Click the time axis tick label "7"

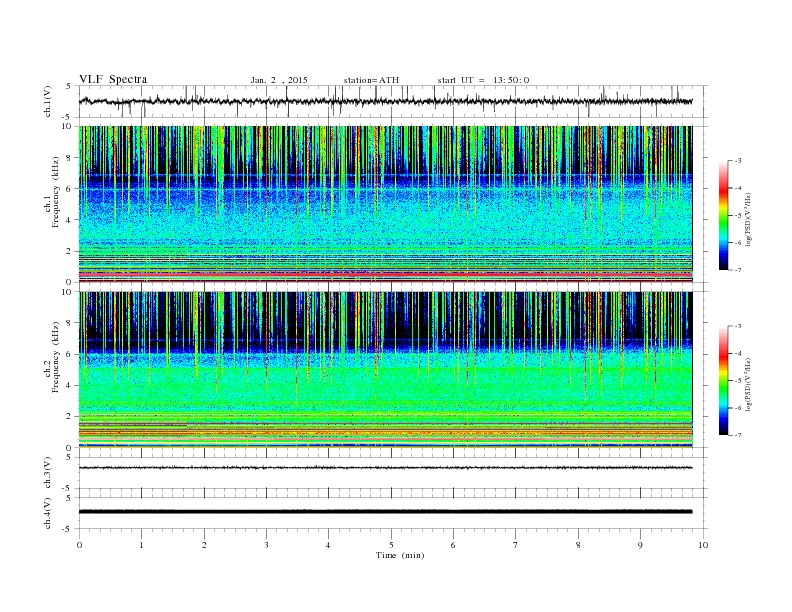tap(516, 545)
